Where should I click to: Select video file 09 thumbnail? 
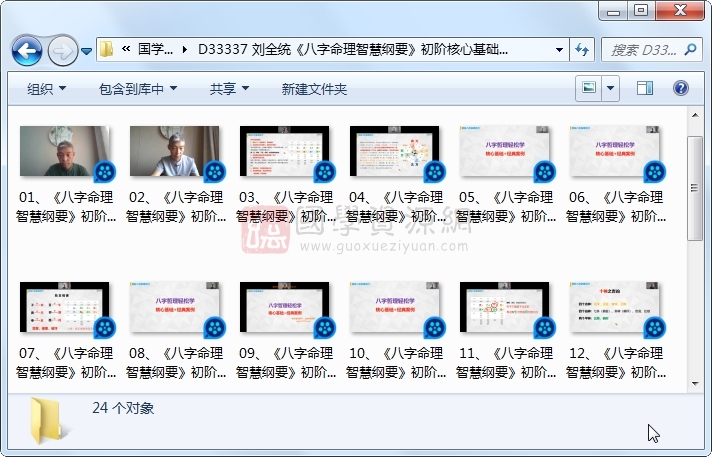(x=286, y=309)
